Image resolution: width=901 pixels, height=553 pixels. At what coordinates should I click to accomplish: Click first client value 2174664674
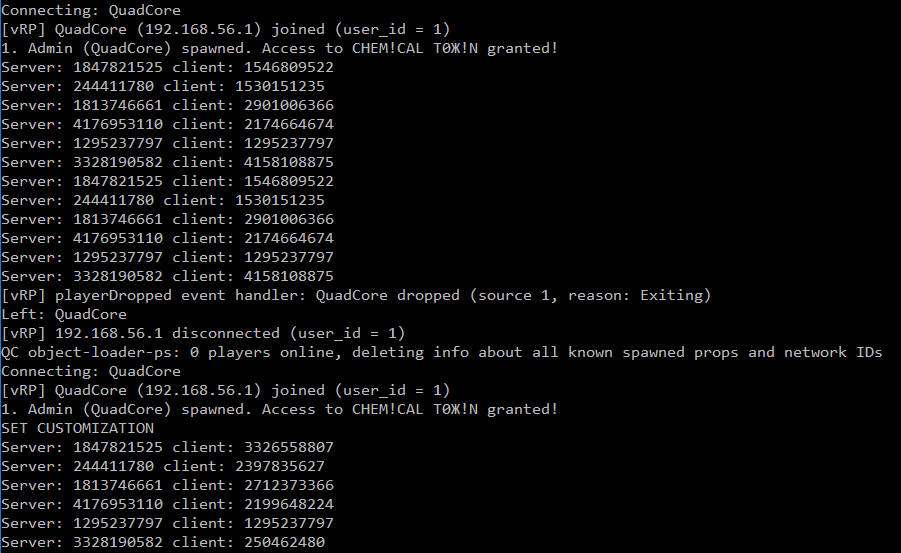pyautogui.click(x=288, y=124)
